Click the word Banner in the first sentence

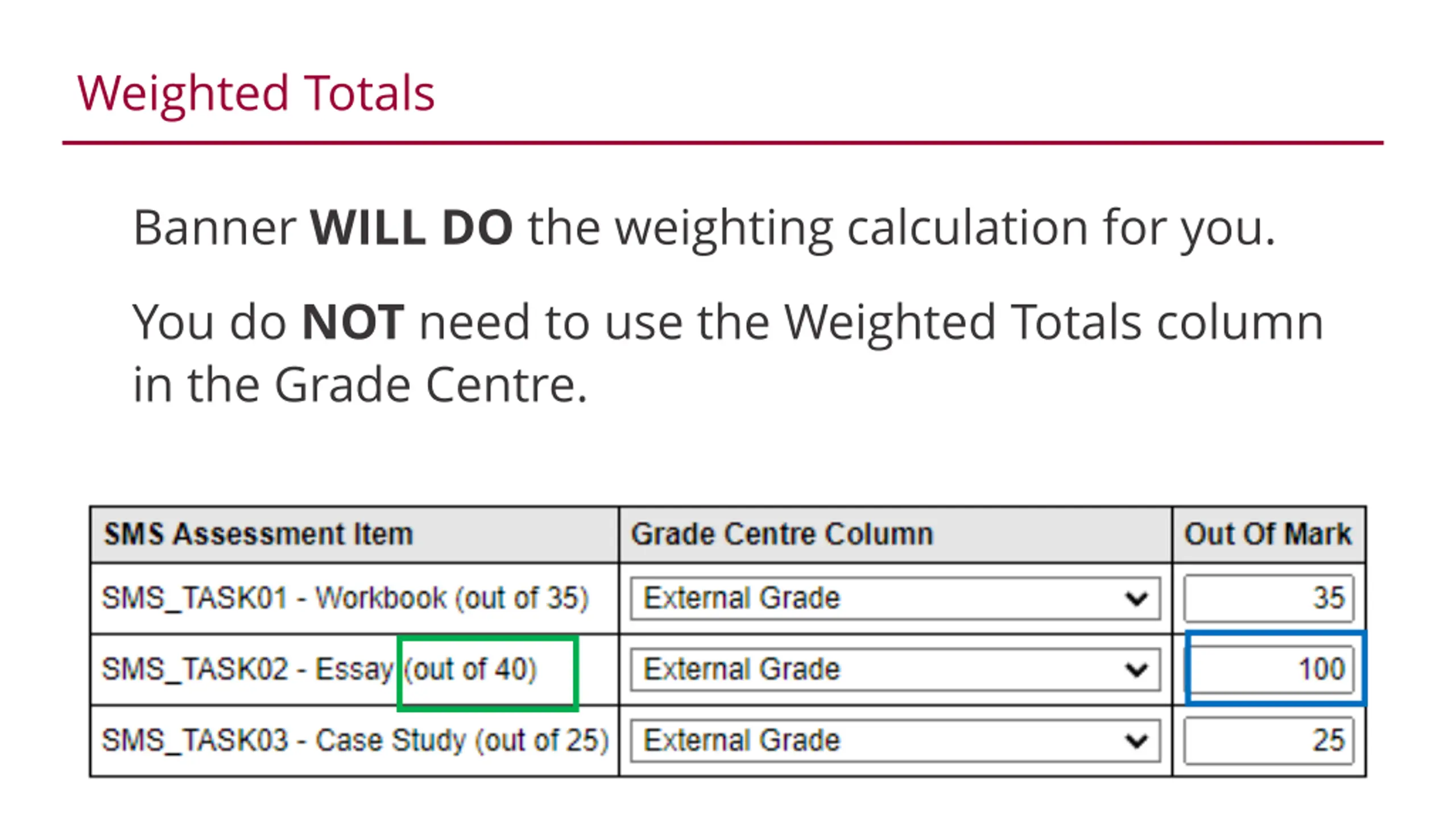point(214,228)
